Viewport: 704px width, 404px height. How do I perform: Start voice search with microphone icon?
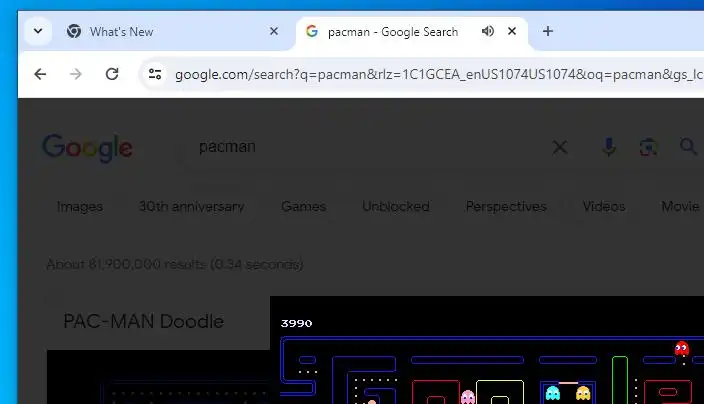point(609,147)
